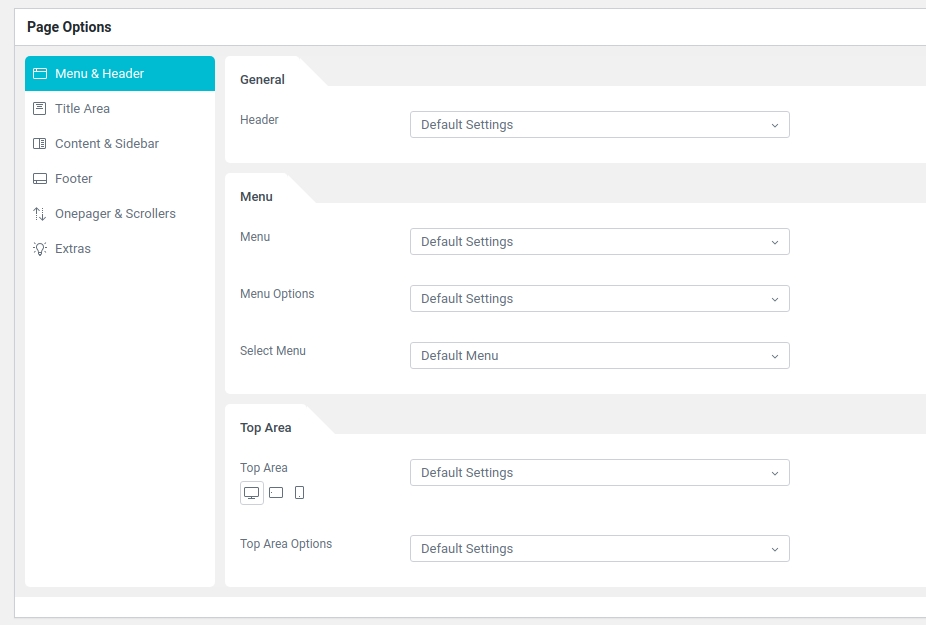
Task: Click the Menu & Header window icon
Action: coord(40,74)
